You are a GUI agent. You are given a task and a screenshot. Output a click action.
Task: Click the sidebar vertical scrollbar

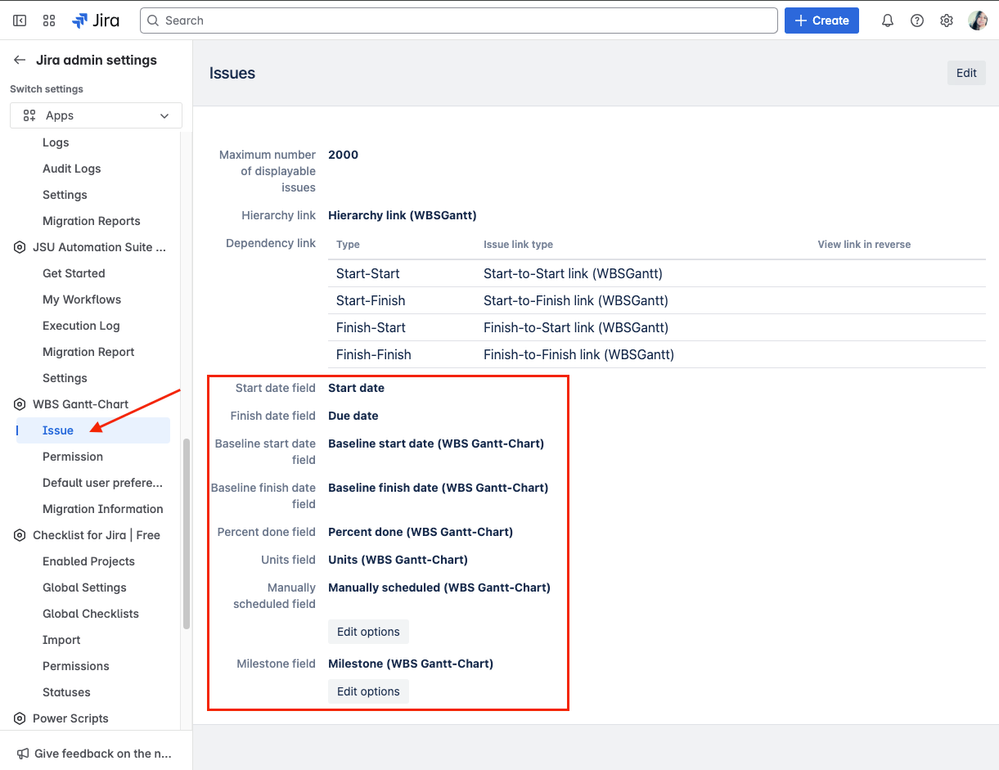point(187,534)
